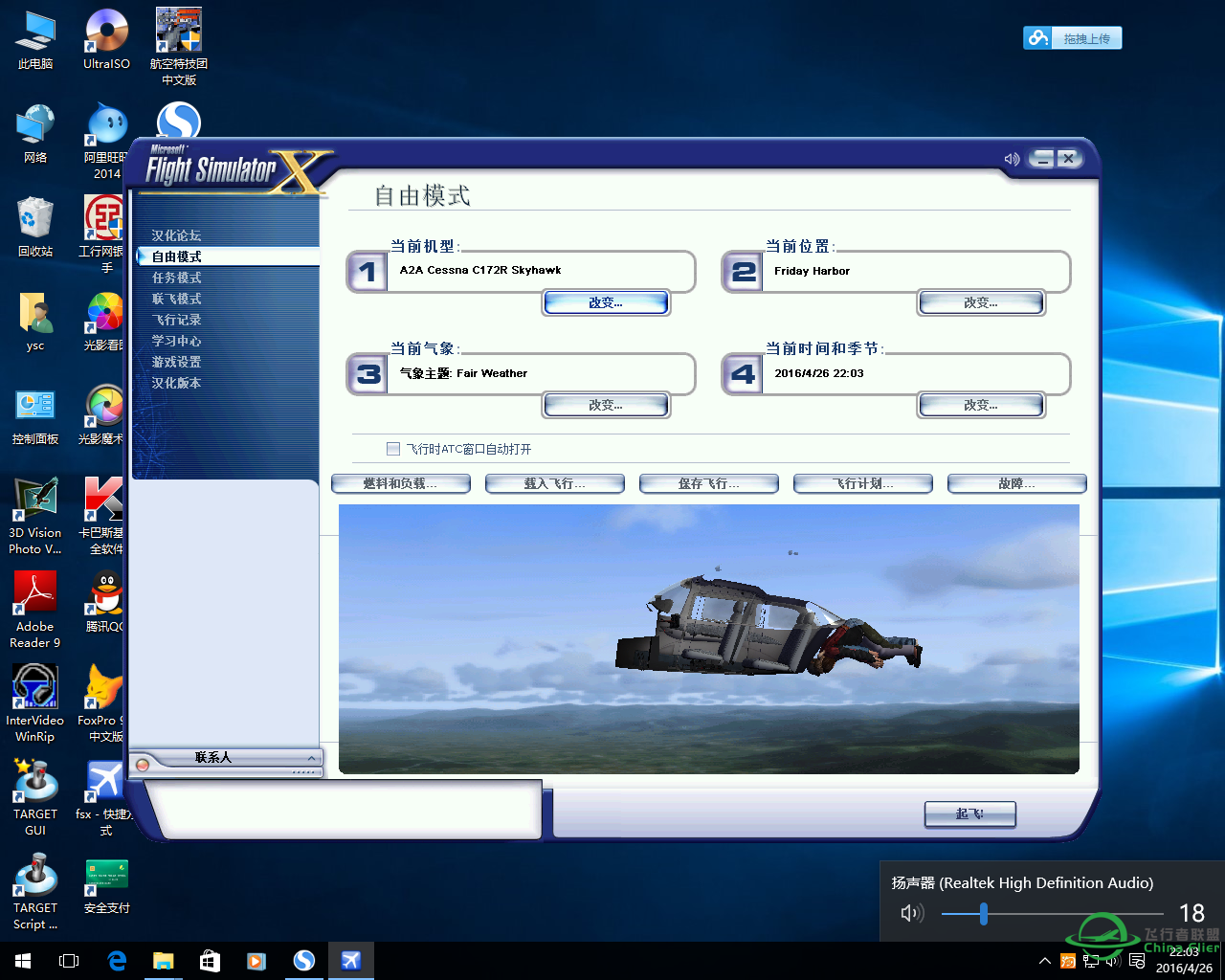
Task: Click the A2A Cessna C172R Skyhawk text
Action: (480, 270)
